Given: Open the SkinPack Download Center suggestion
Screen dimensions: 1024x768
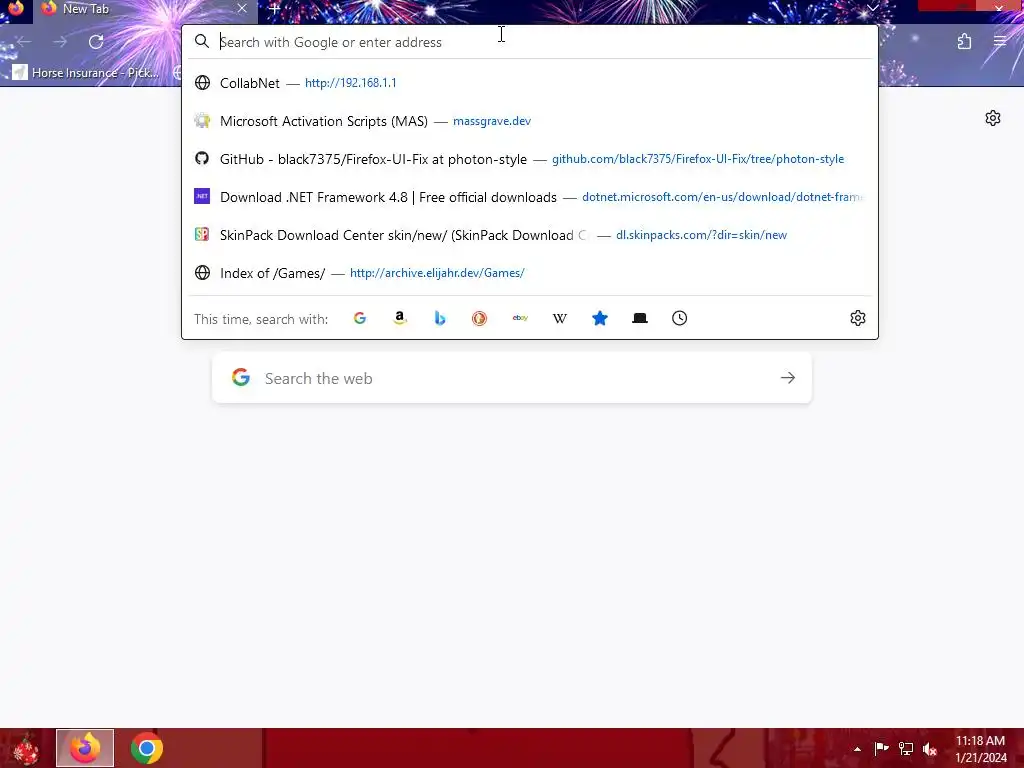Looking at the screenshot, I should (x=530, y=235).
